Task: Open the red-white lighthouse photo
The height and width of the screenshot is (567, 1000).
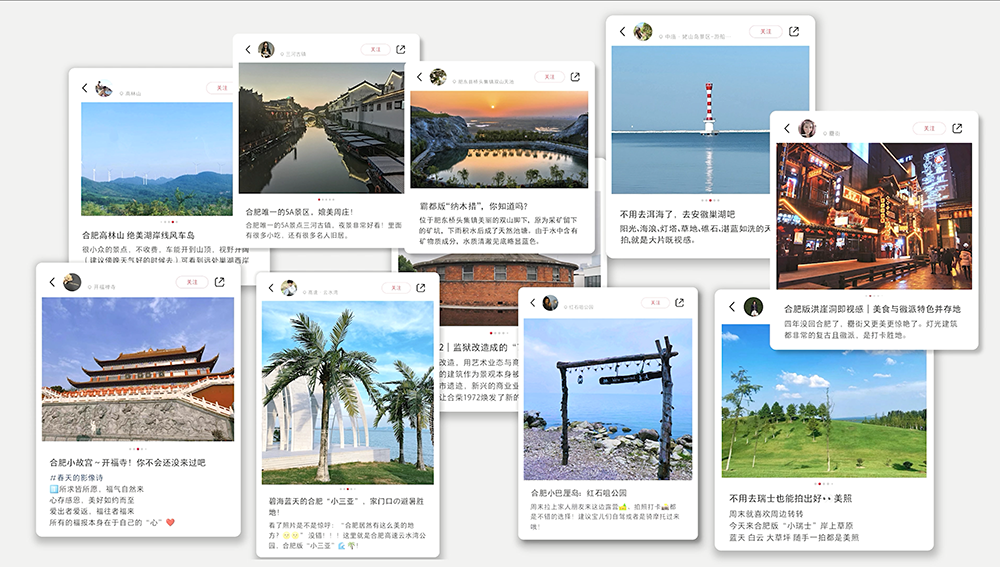Action: [710, 120]
